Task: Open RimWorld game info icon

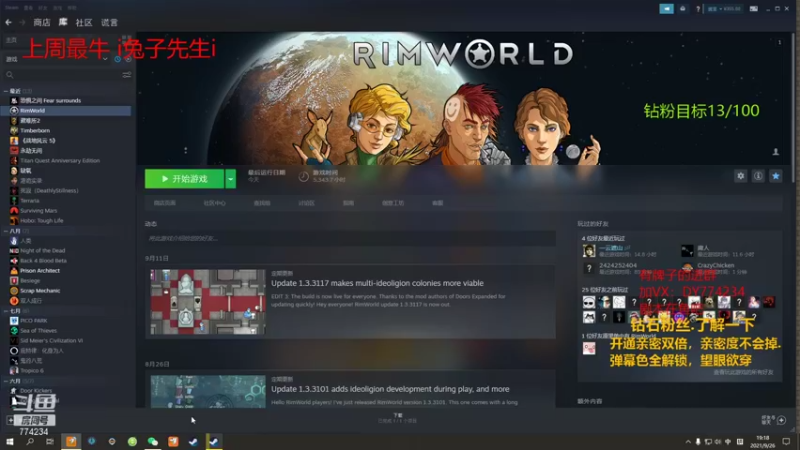Action: click(x=758, y=176)
